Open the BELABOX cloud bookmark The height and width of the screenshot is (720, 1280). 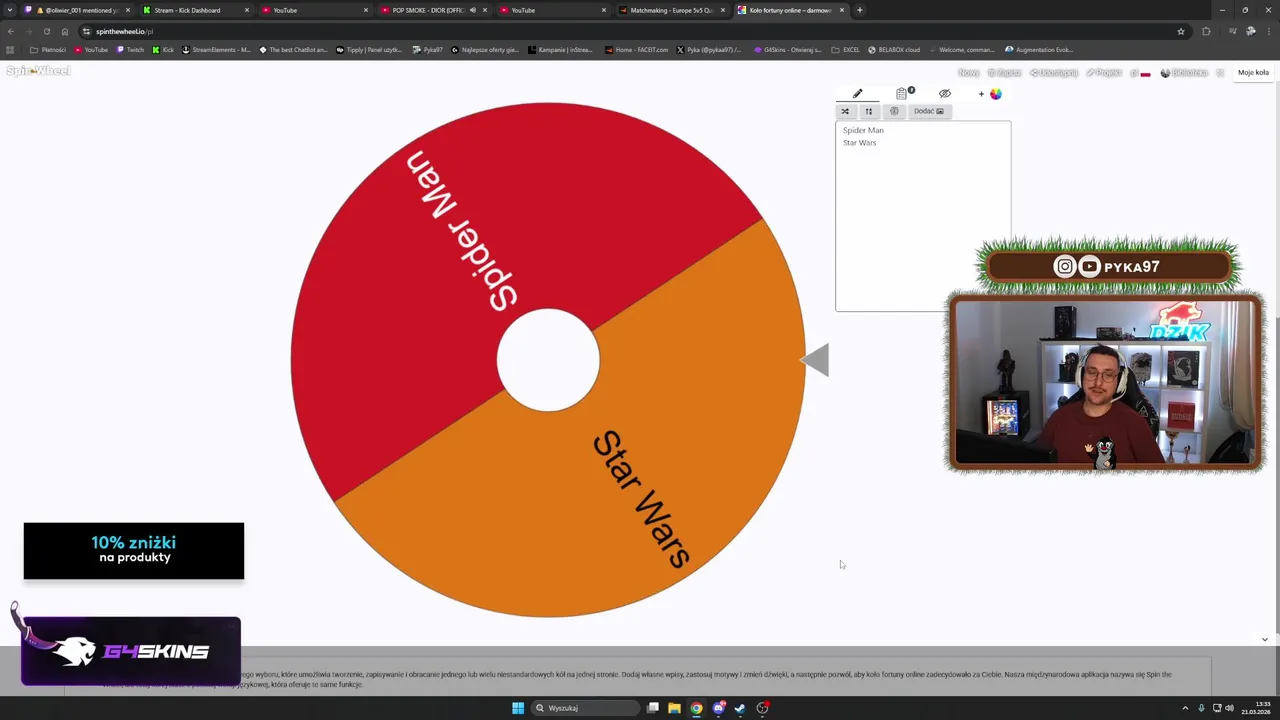894,49
